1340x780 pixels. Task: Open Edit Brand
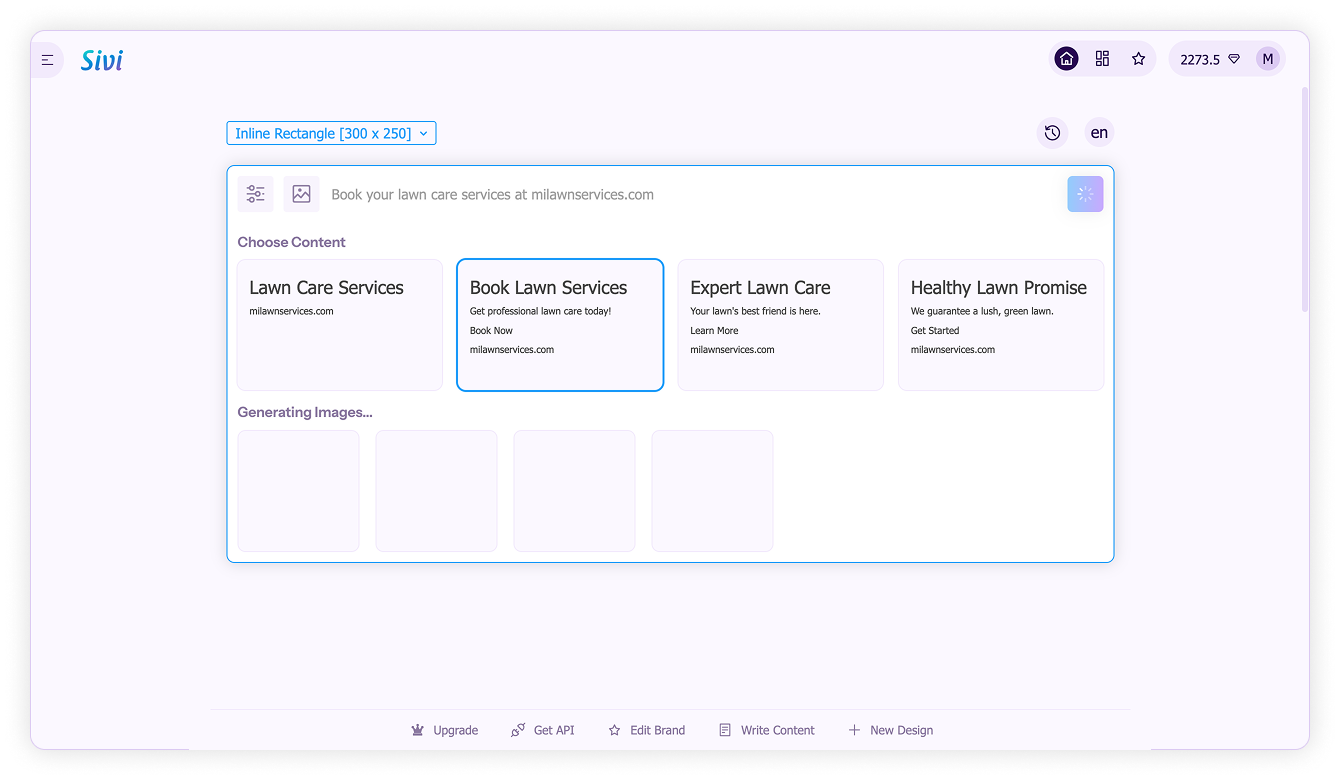[x=647, y=730]
